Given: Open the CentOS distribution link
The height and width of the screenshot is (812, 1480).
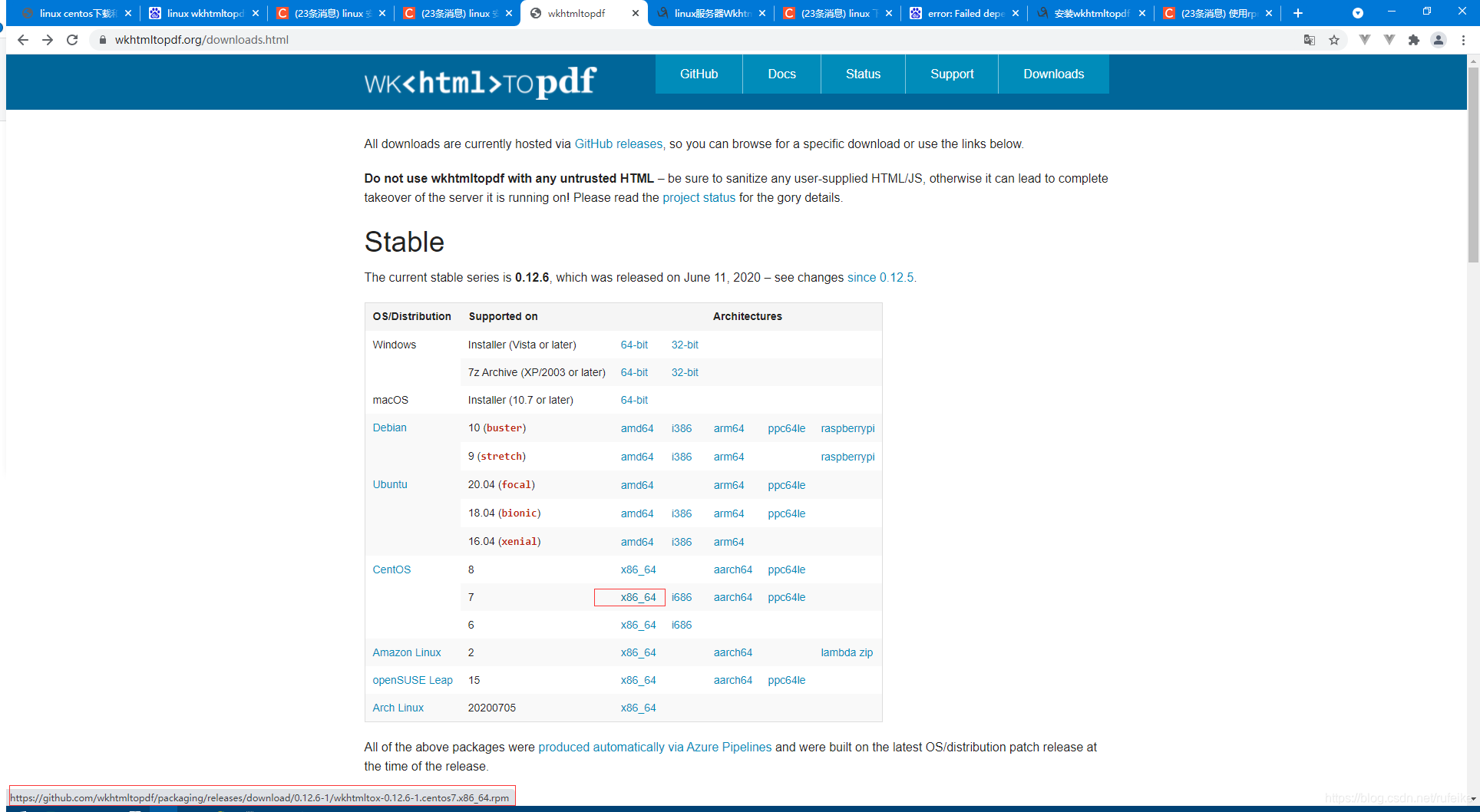Looking at the screenshot, I should (x=391, y=570).
